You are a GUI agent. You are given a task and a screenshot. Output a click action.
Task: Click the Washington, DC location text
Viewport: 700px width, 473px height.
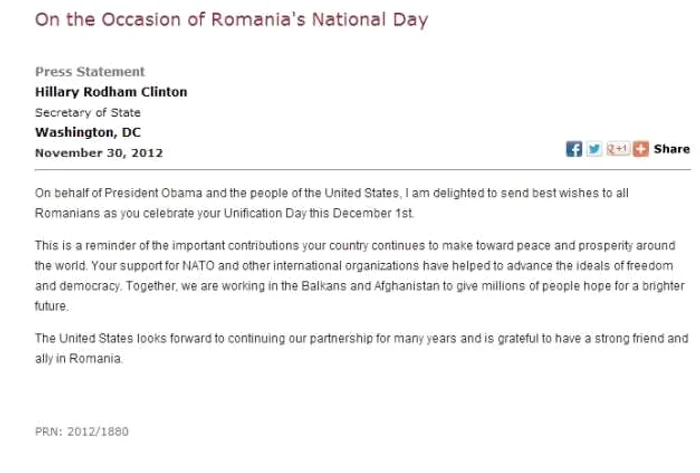click(88, 133)
